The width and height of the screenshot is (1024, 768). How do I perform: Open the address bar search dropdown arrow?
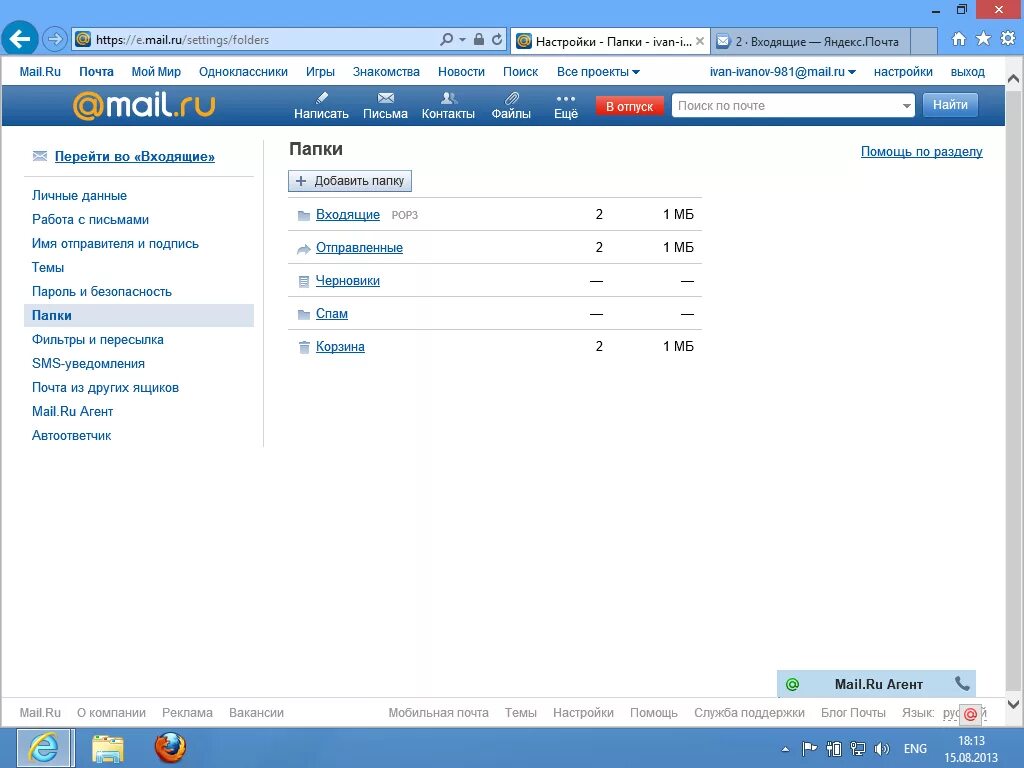462,39
